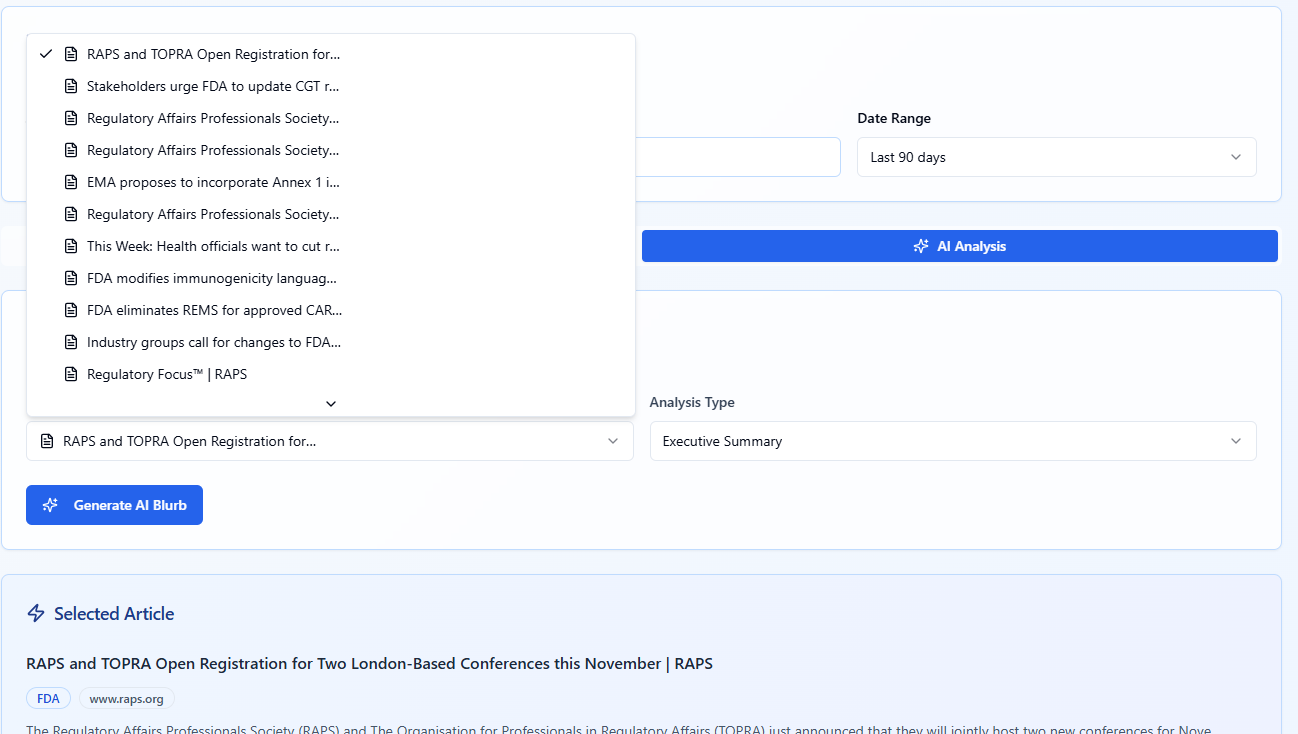
Task: Open the Date Range Last 90 days dropdown
Action: coord(1056,157)
